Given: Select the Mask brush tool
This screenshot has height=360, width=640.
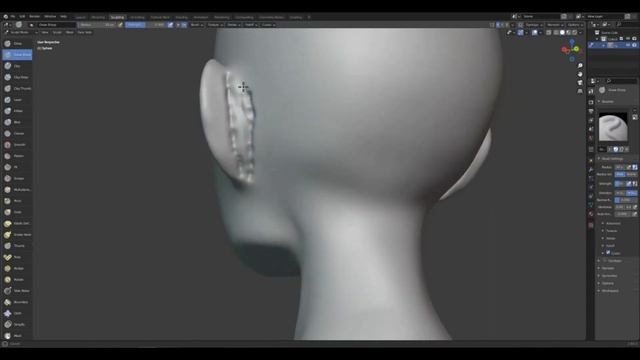Looking at the screenshot, I should coord(17,336).
